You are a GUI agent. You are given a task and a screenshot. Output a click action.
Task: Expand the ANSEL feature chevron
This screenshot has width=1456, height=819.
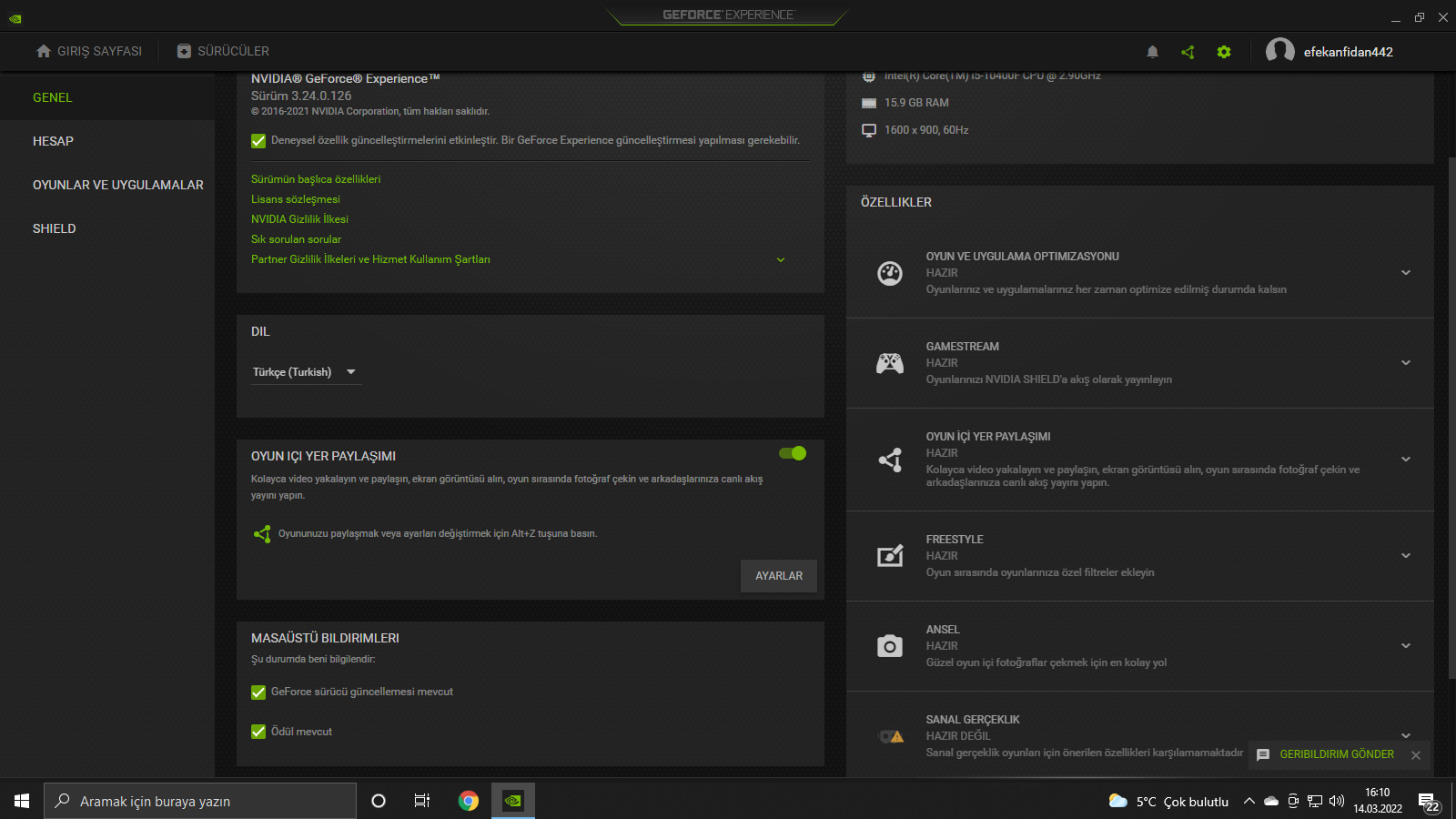coord(1406,646)
